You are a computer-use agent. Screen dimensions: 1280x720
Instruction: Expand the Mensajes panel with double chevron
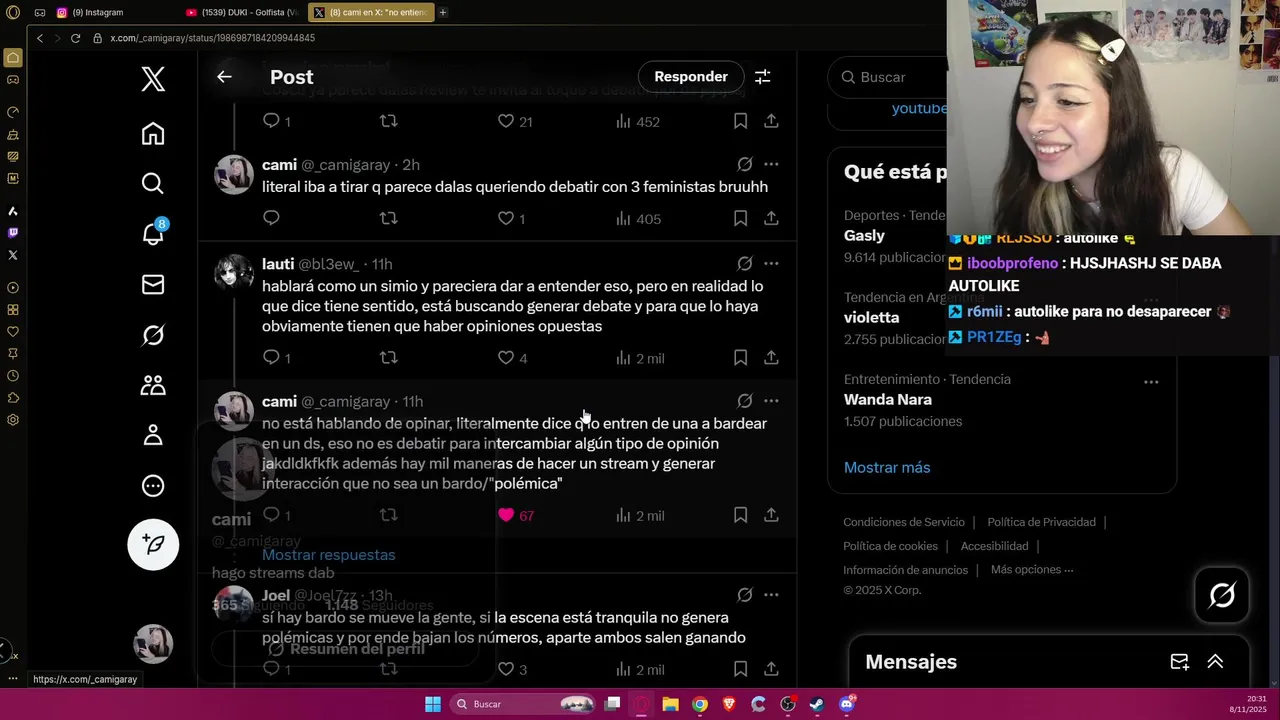pos(1215,662)
